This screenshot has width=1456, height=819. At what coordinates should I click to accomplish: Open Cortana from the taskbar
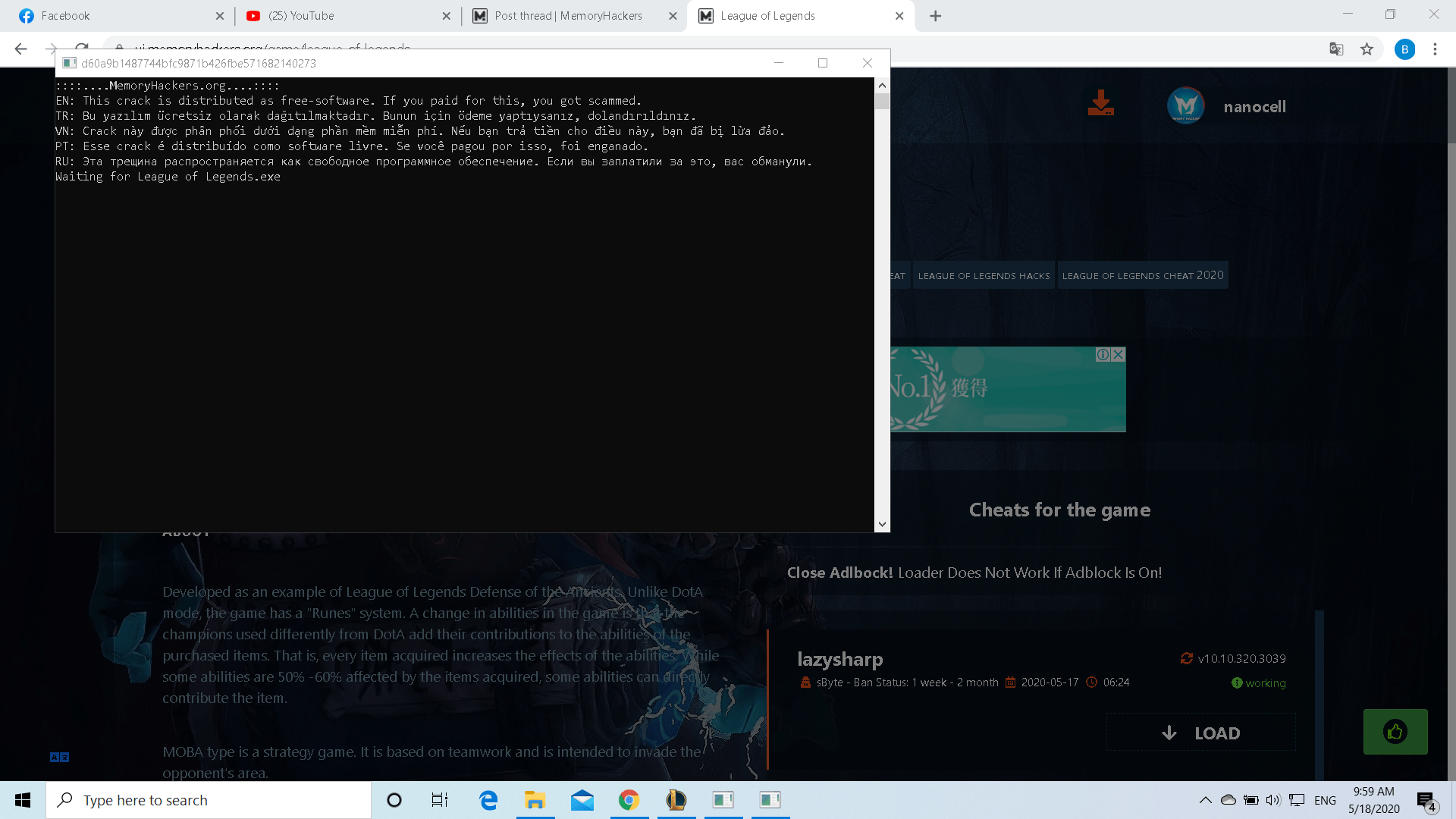click(394, 800)
